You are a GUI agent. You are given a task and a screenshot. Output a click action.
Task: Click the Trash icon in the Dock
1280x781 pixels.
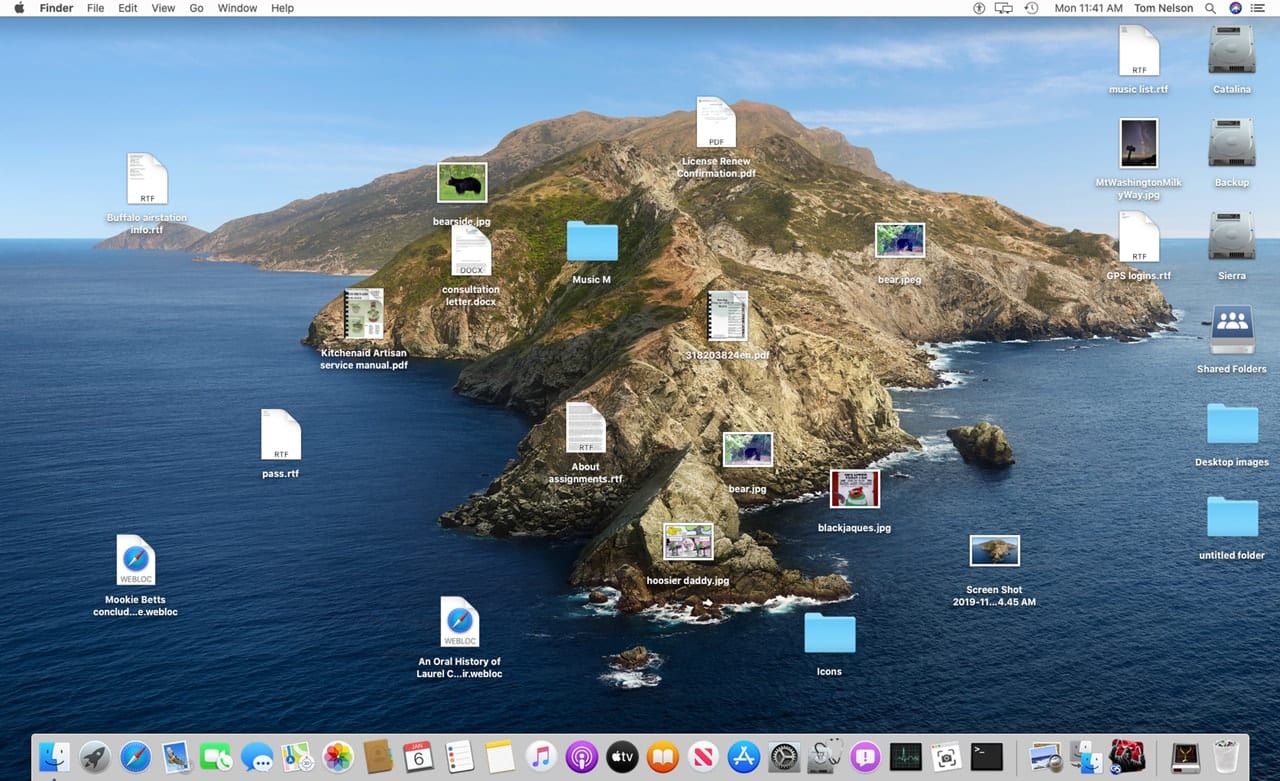tap(1225, 757)
